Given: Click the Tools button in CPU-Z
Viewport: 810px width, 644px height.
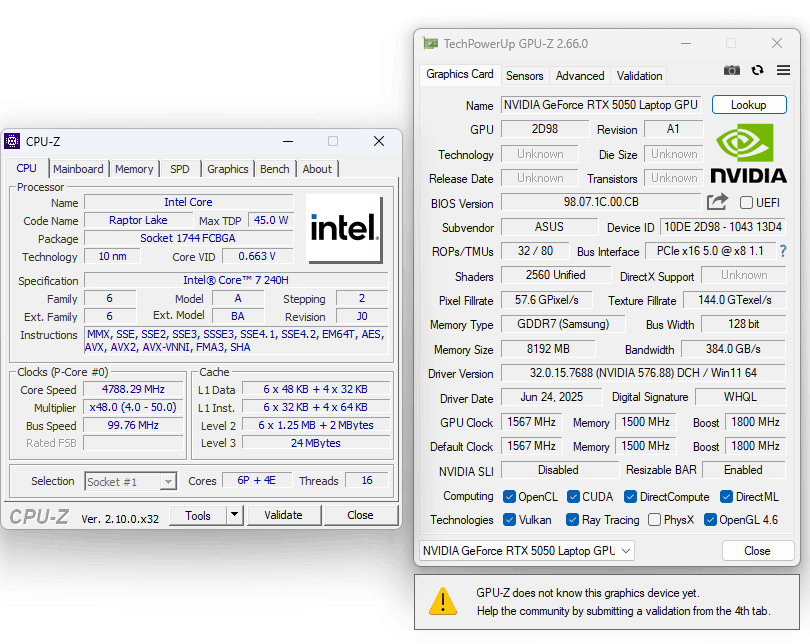Looking at the screenshot, I should click(198, 515).
